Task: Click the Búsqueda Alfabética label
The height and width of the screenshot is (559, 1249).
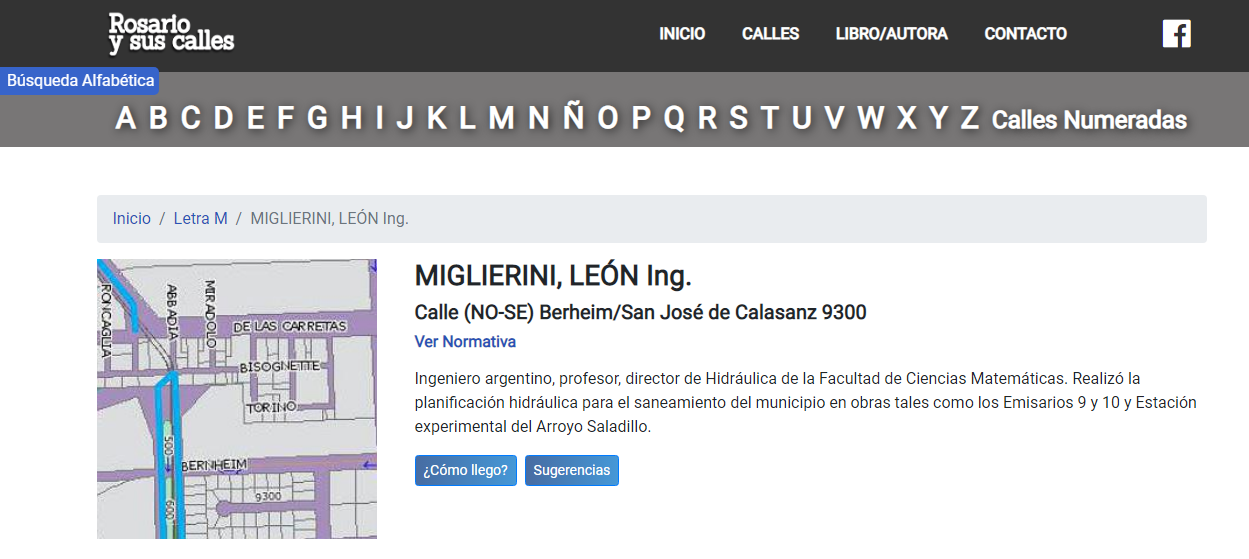Action: (x=80, y=81)
